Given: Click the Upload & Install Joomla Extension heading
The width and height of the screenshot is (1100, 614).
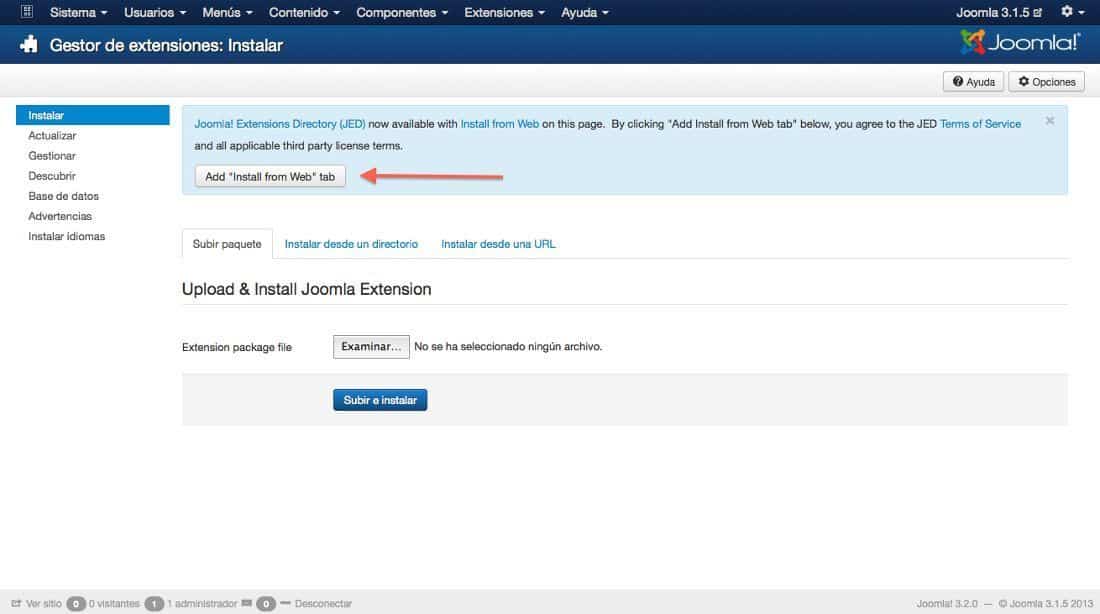Looking at the screenshot, I should click(x=307, y=289).
